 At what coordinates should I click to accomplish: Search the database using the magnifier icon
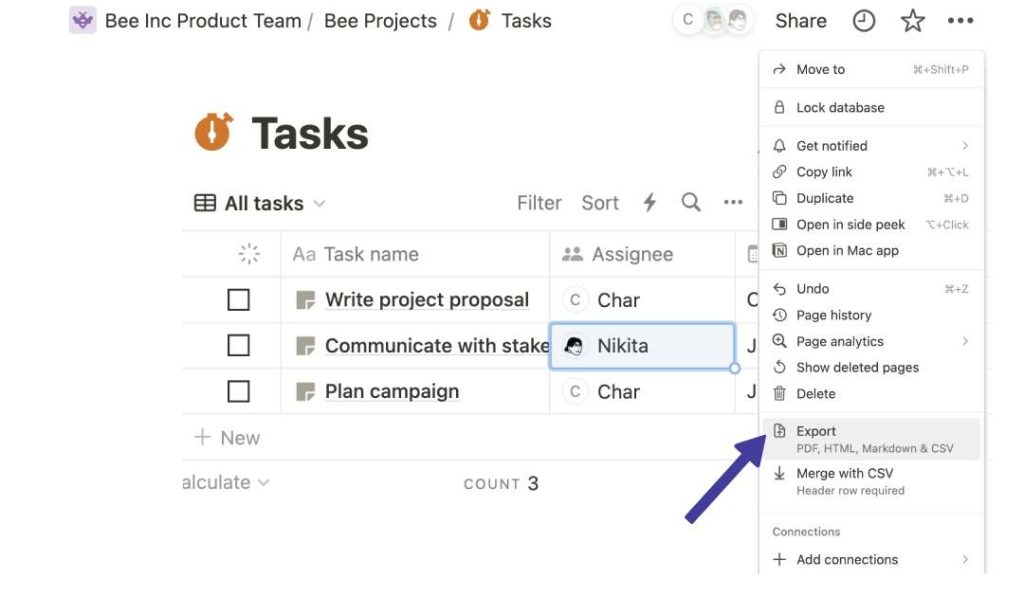coord(691,203)
